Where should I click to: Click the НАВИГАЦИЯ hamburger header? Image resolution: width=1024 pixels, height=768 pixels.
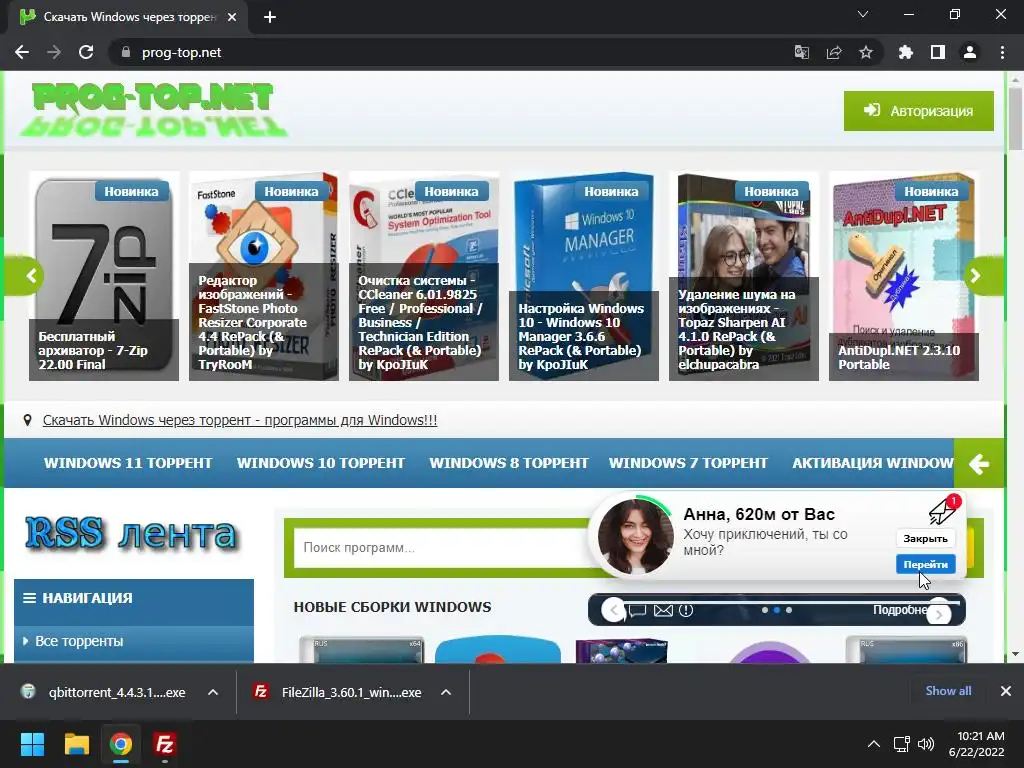(134, 598)
